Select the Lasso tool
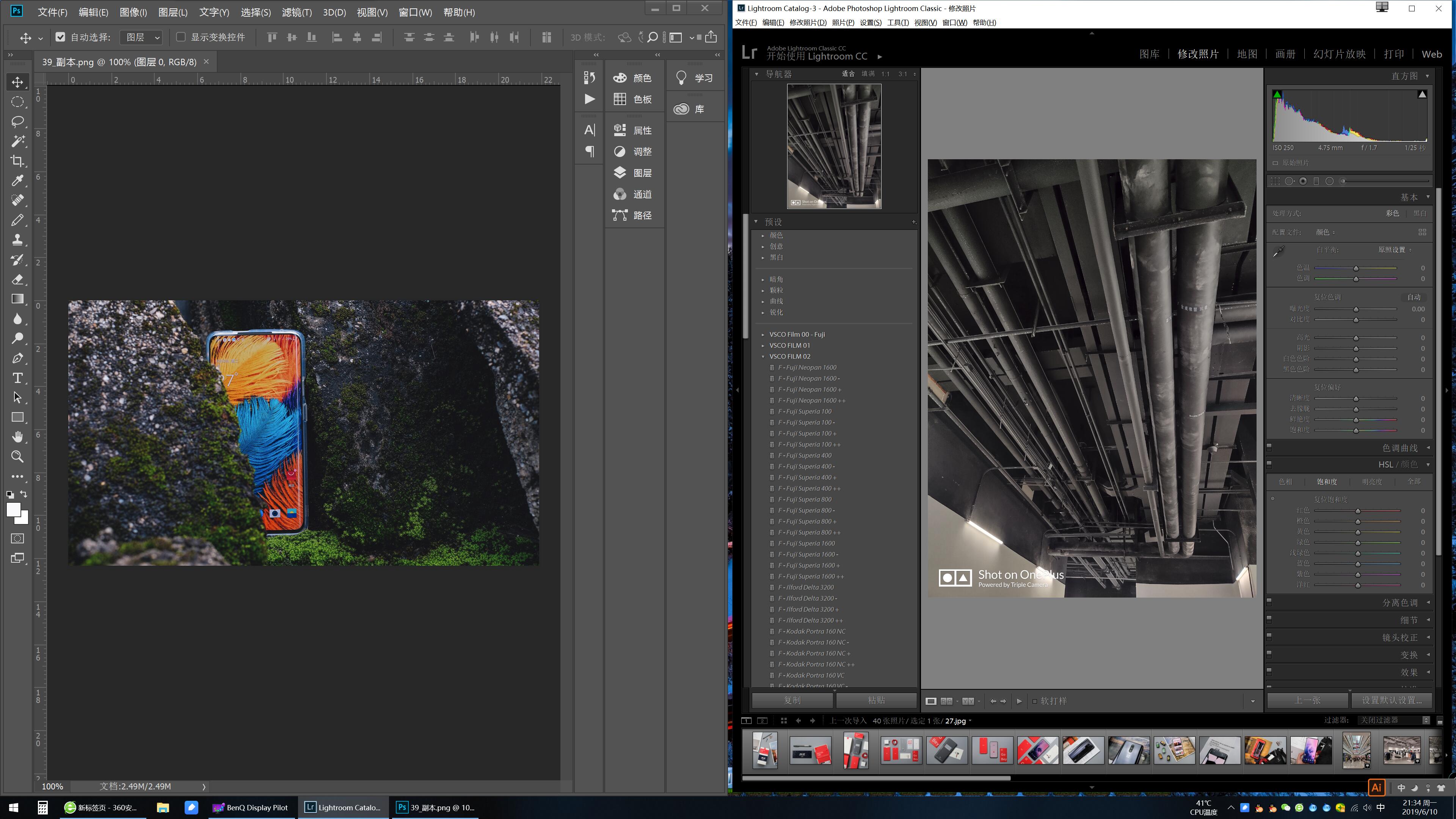Image resolution: width=1456 pixels, height=819 pixels. (17, 121)
